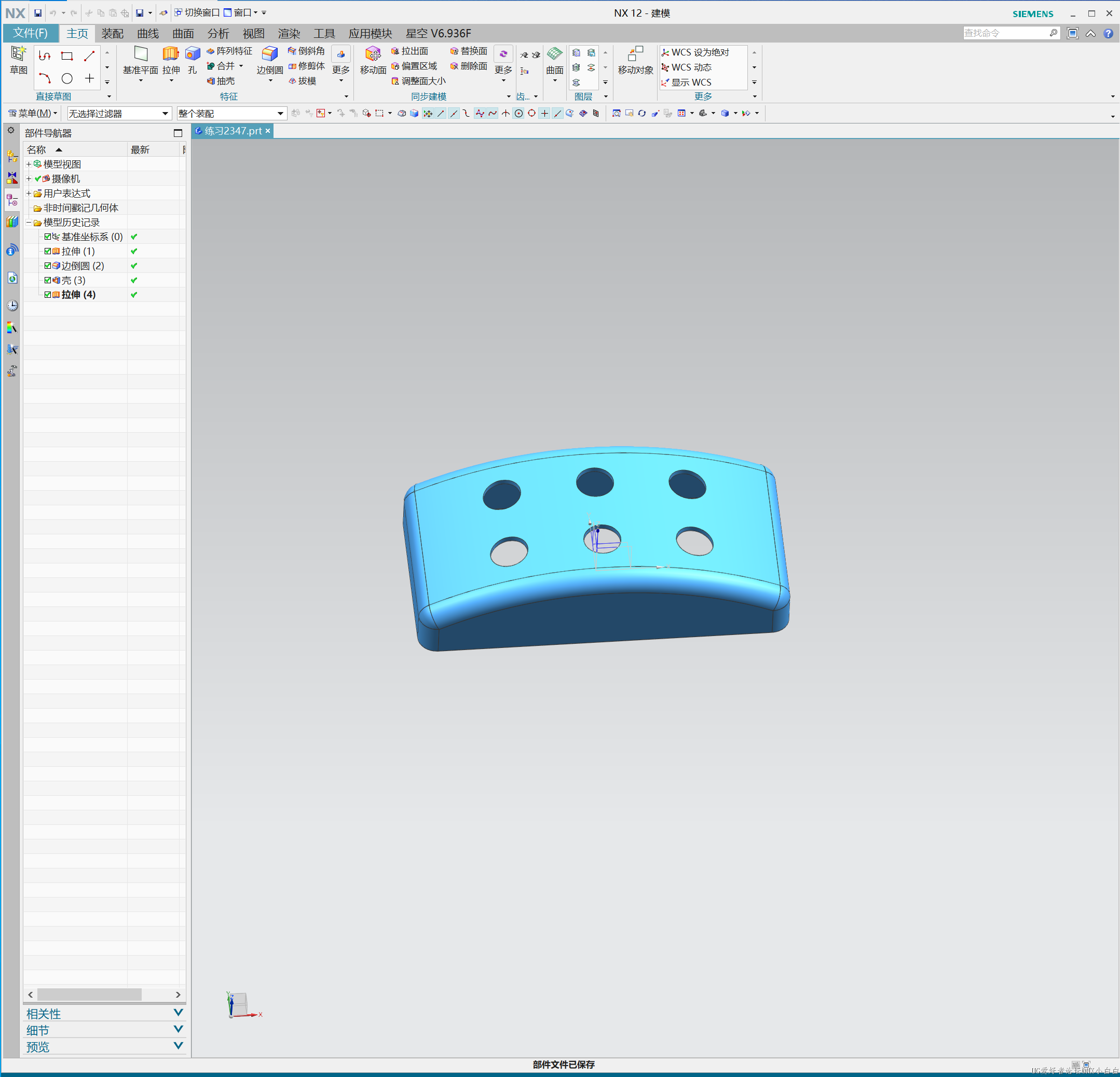Toggle checkbox for 壳 (3)
Screen dimensions: 1120x1077
click(x=48, y=280)
